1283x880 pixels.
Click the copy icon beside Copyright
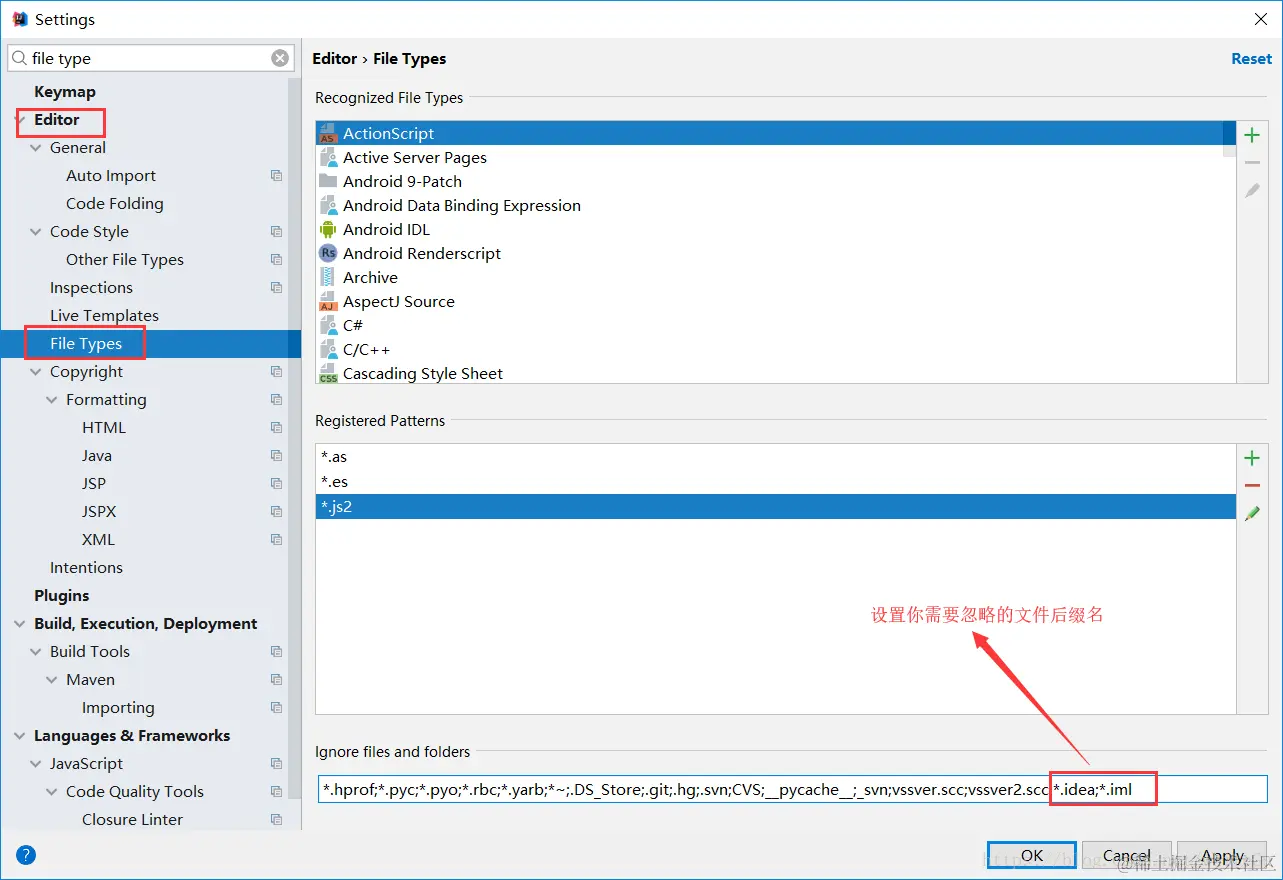click(276, 372)
